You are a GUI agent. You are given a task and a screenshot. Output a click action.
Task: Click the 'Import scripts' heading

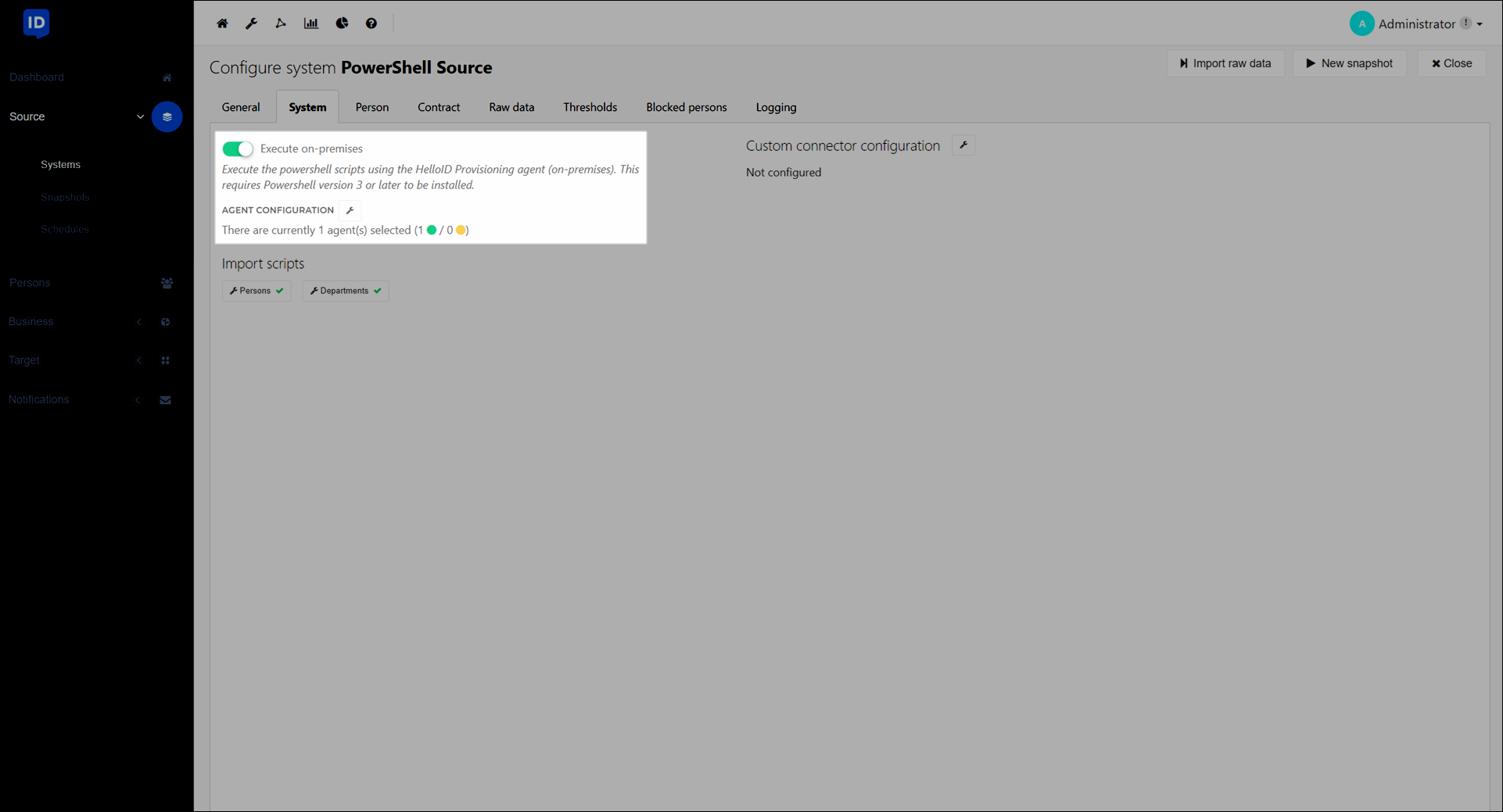point(263,264)
